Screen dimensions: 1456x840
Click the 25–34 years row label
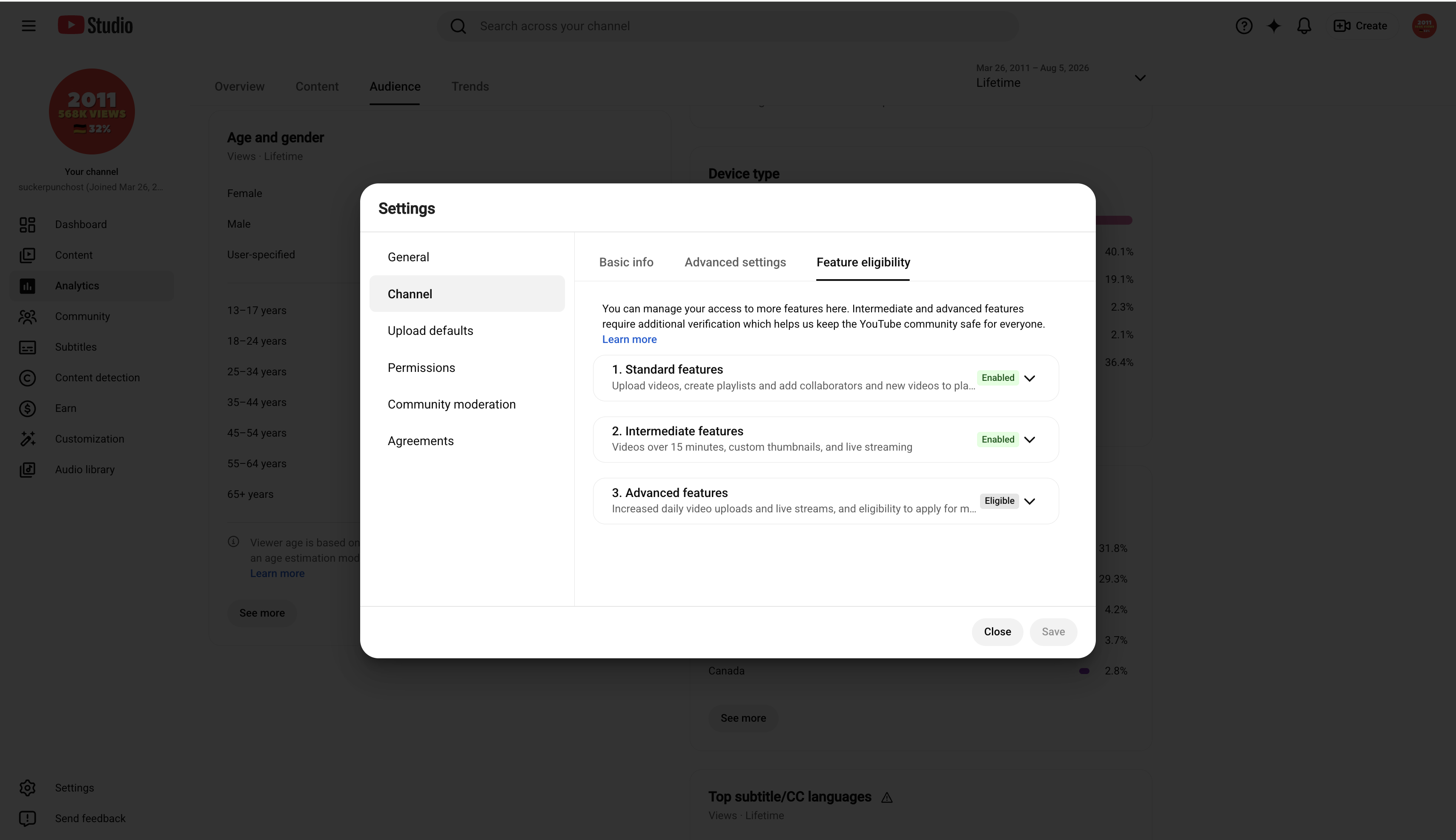point(257,371)
